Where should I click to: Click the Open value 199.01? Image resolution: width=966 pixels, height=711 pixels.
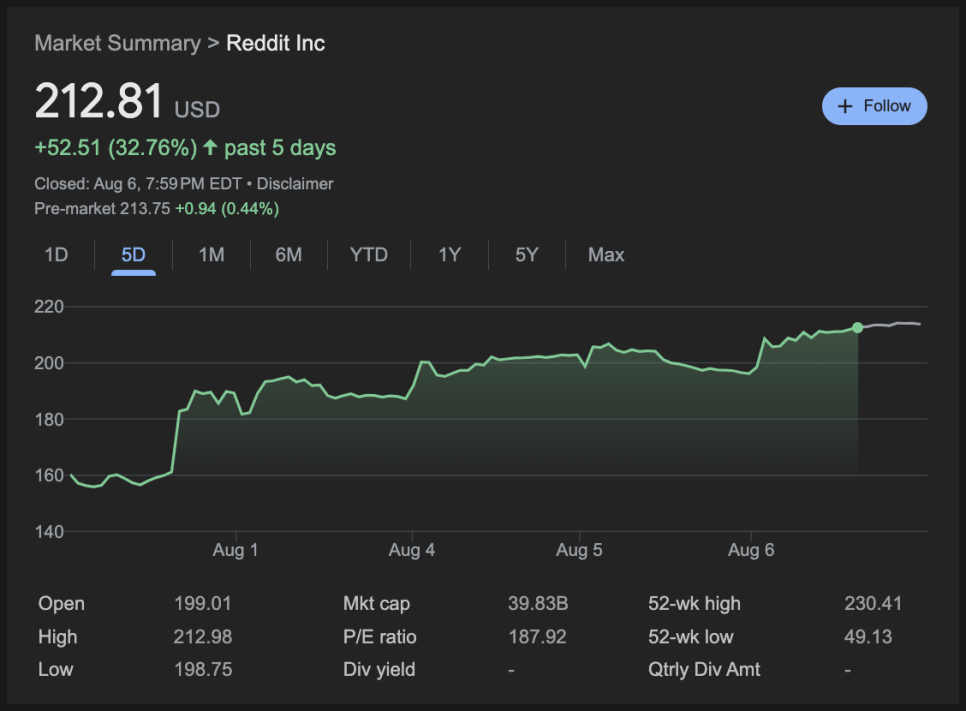(203, 603)
